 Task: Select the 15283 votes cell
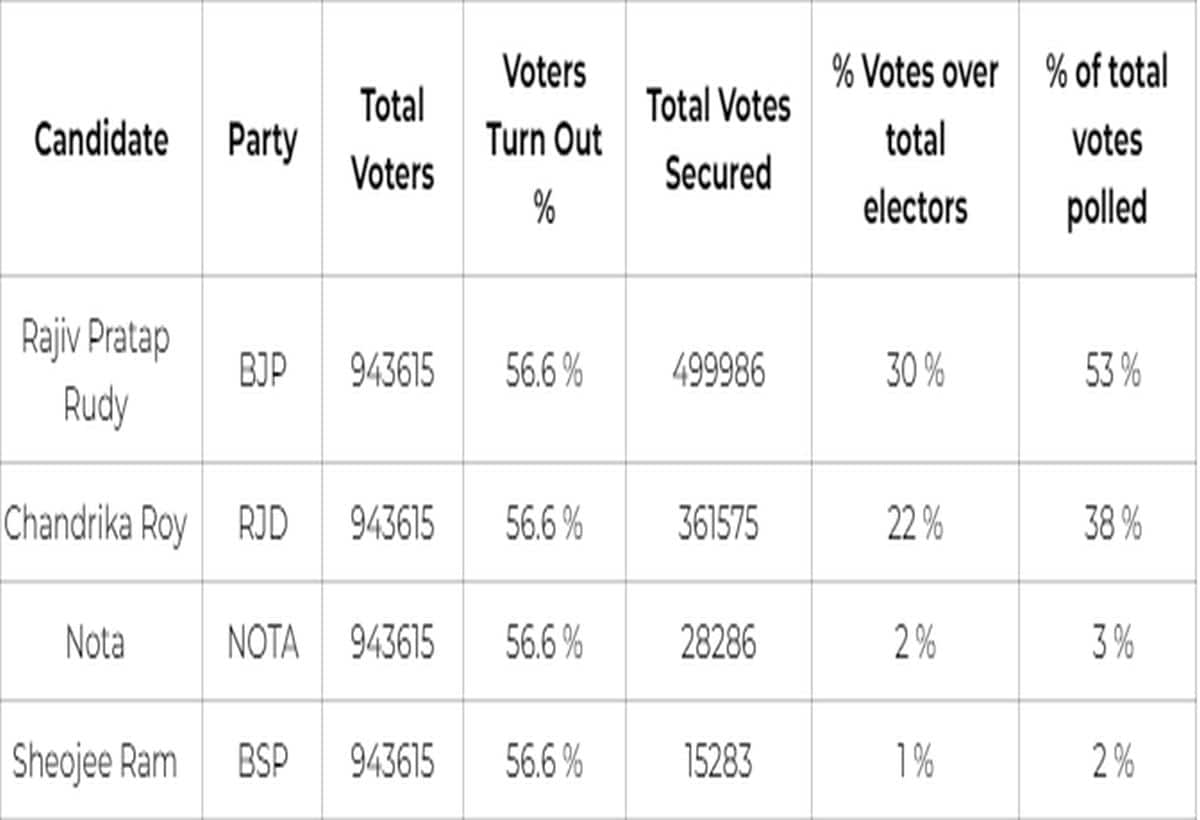click(718, 763)
